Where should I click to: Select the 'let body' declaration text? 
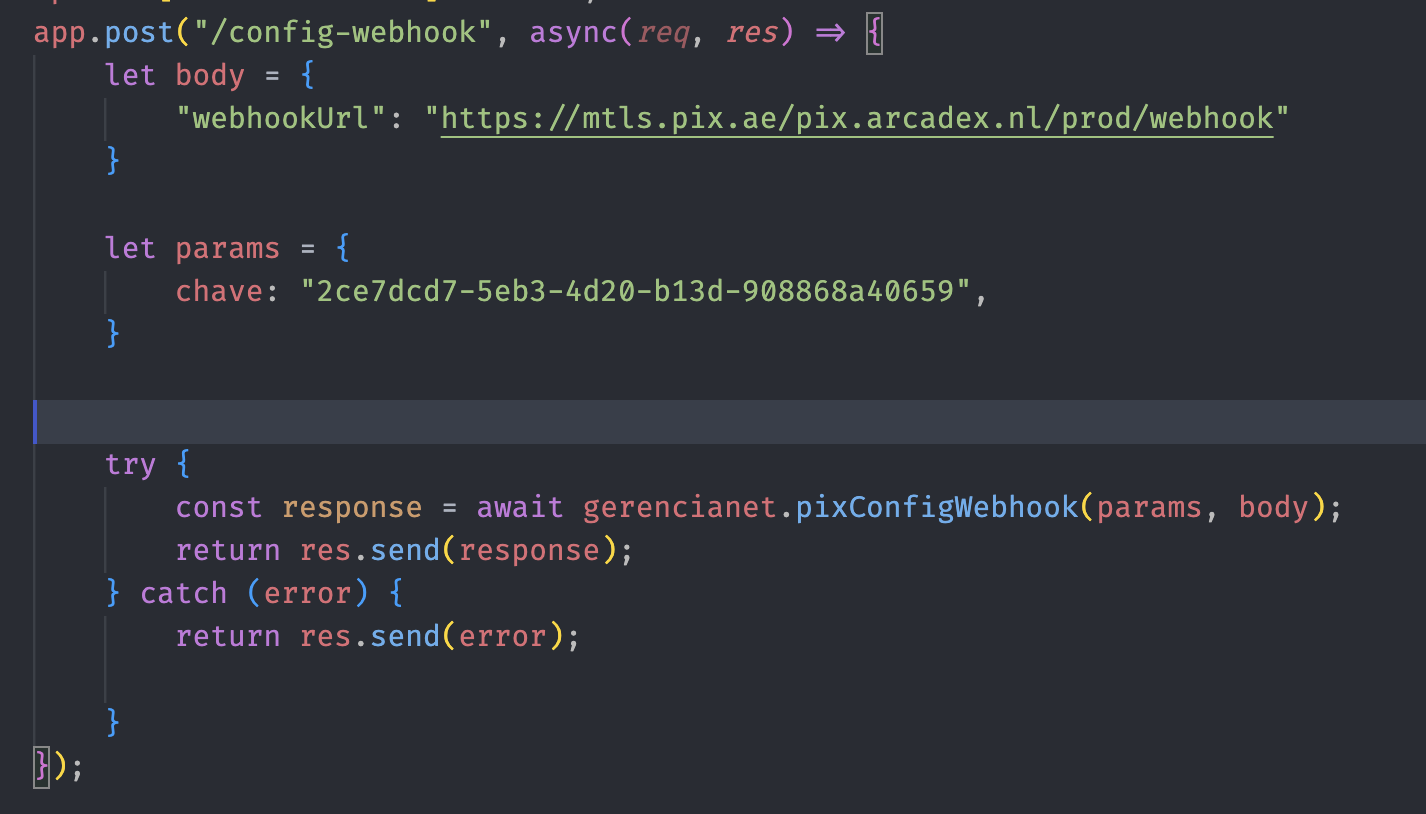tap(175, 76)
